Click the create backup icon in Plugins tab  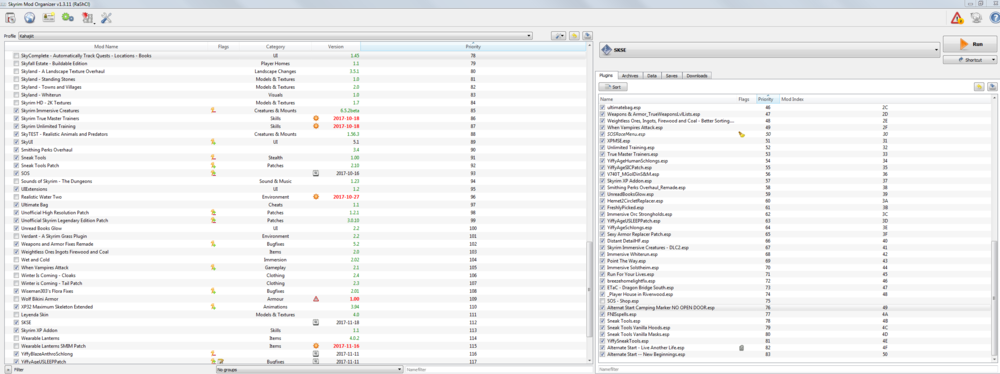[992, 86]
